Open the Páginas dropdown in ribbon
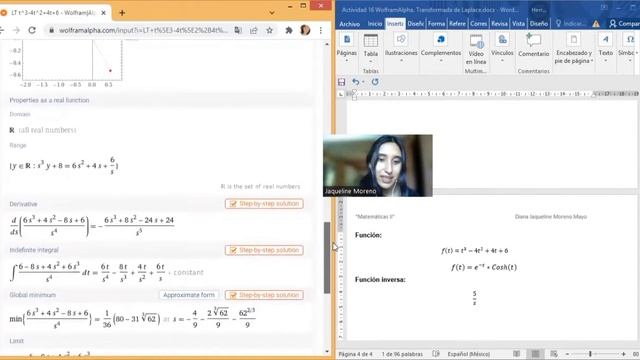Screen dimensions: 640x360 [347, 48]
